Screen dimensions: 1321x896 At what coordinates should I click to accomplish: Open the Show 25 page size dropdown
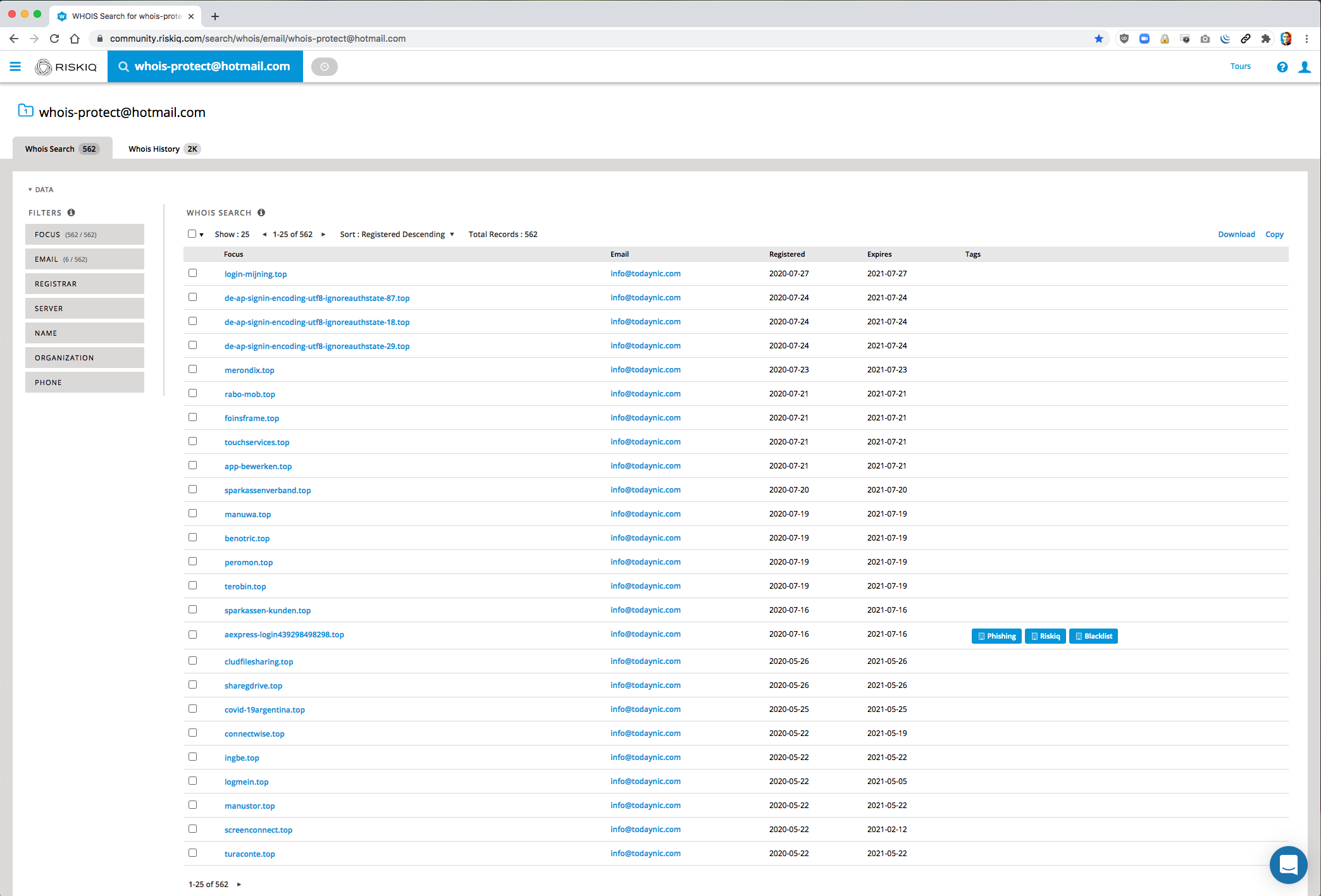tap(232, 235)
